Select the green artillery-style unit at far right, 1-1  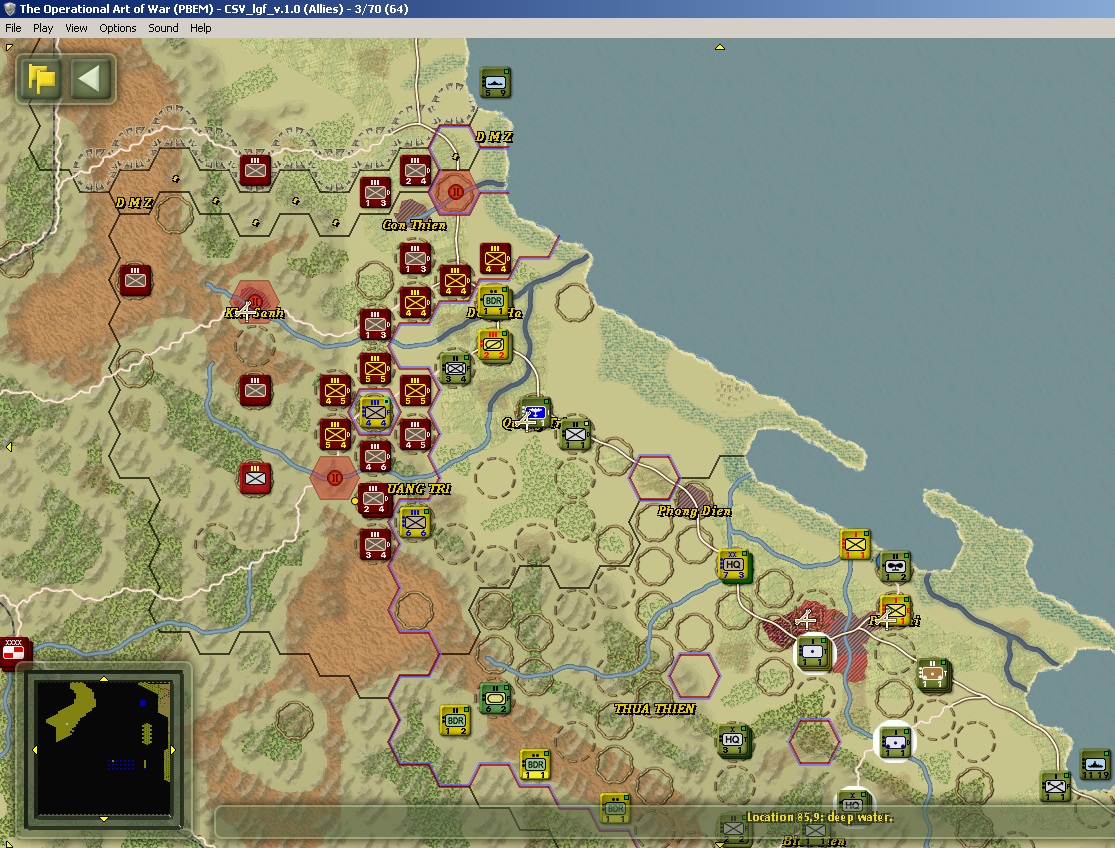(1055, 786)
